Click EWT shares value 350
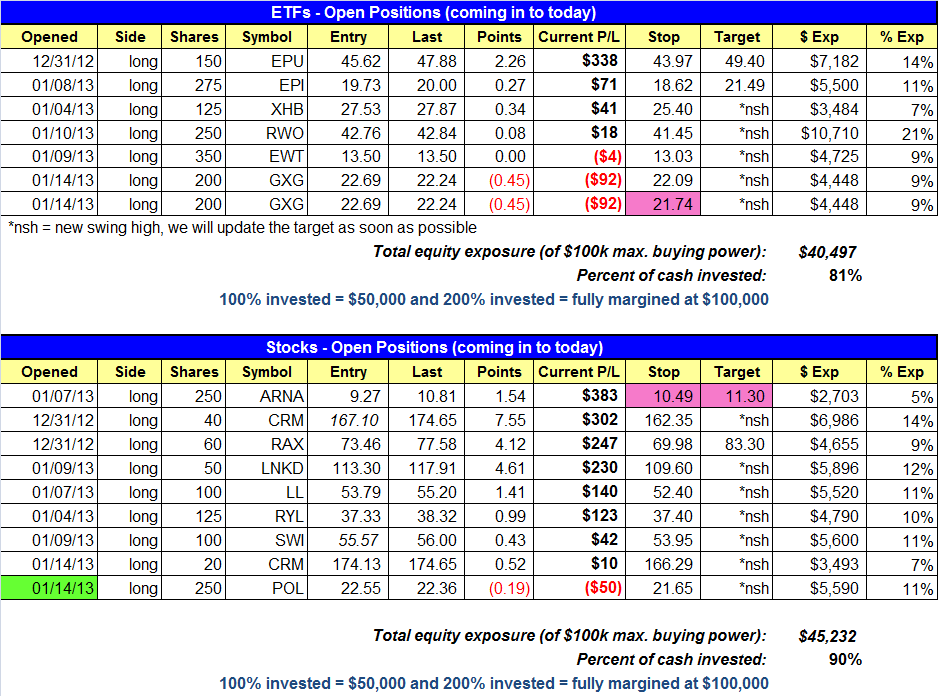Image resolution: width=938 pixels, height=696 pixels. pyautogui.click(x=208, y=156)
